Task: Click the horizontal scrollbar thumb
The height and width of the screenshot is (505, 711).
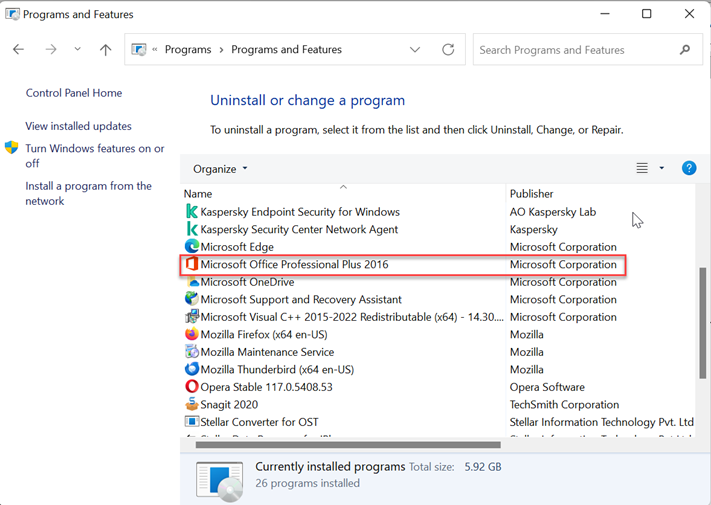Action: tap(348, 445)
